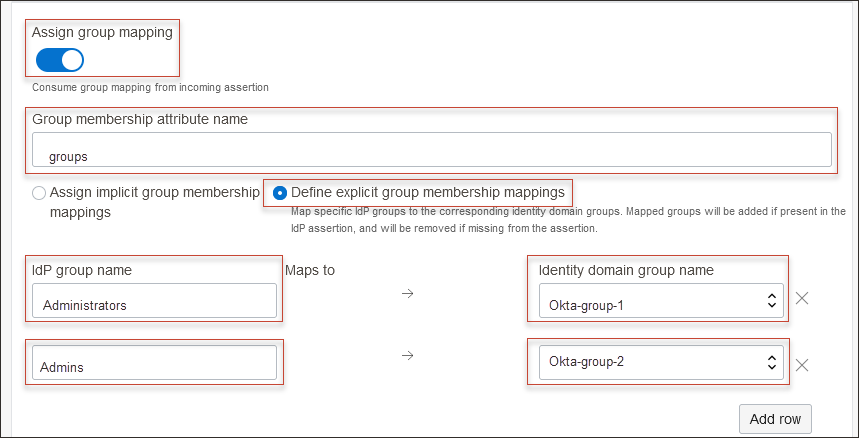Click the Assign group mapping label

(102, 32)
